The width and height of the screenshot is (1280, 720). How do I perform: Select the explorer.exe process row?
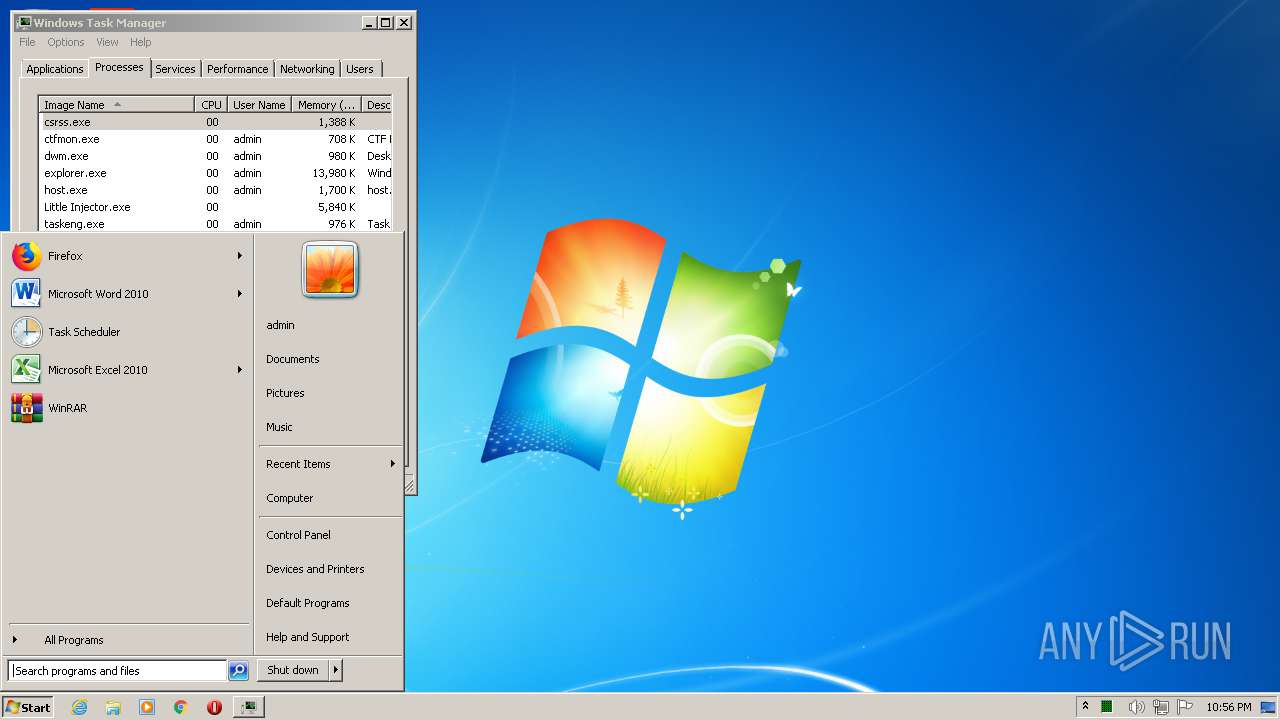(215, 173)
